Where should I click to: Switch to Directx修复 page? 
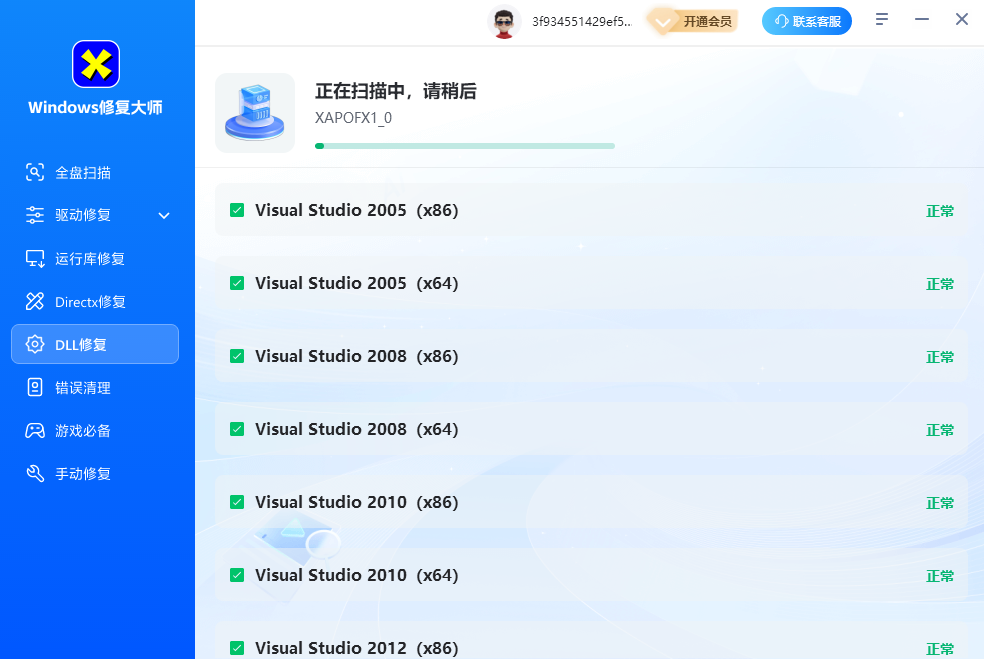[x=95, y=301]
